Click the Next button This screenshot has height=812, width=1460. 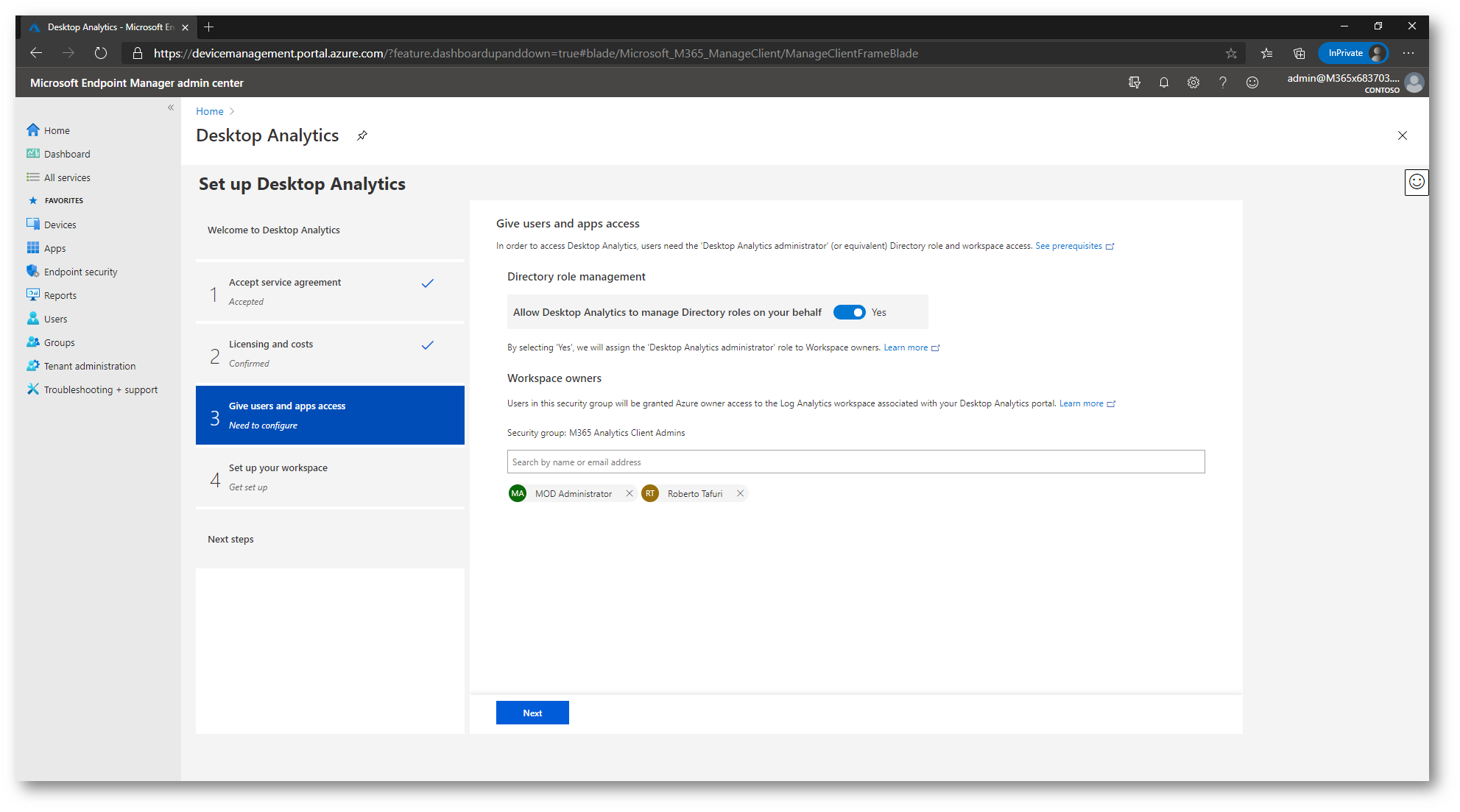click(532, 713)
